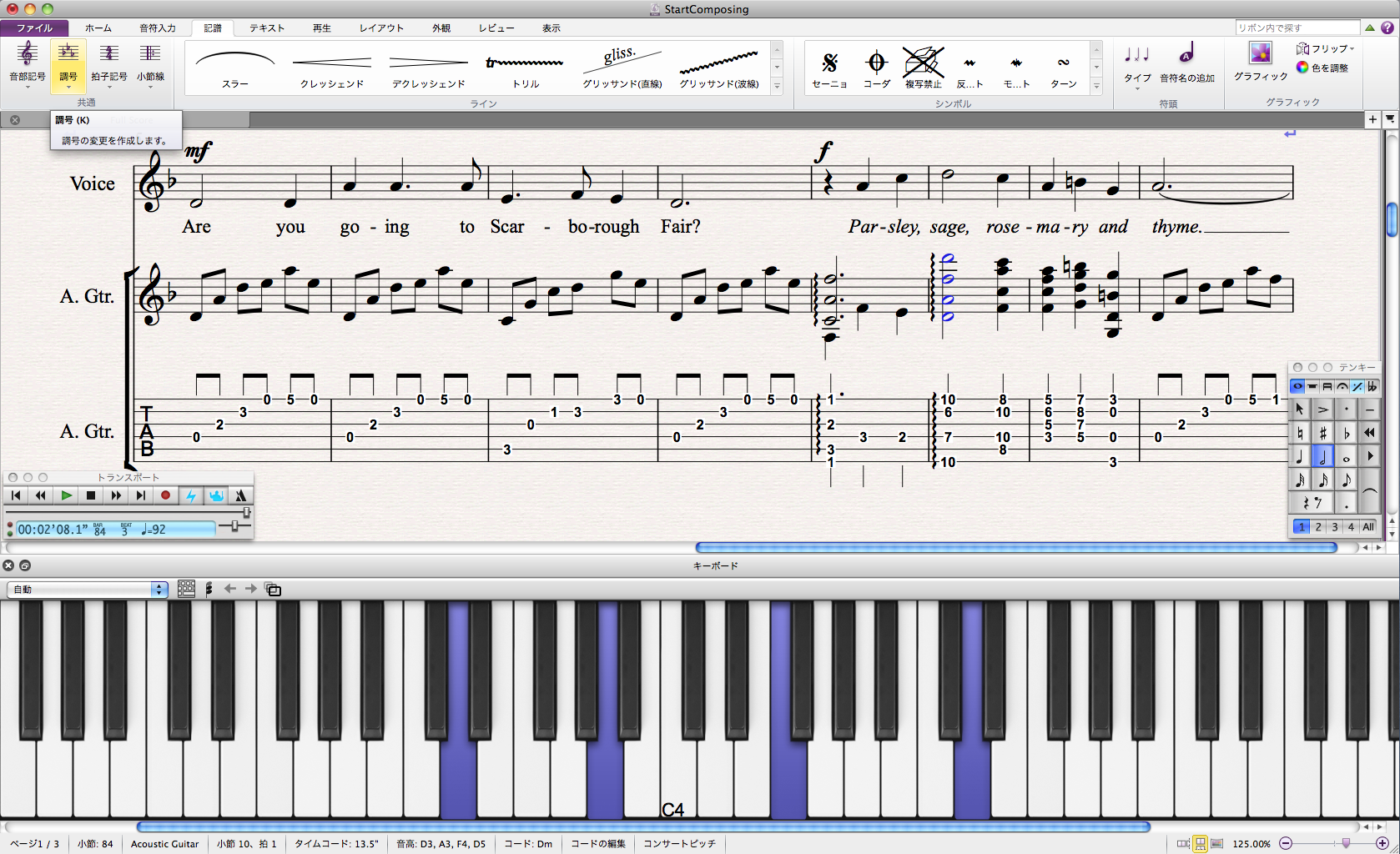Switch to the Text (テキスト) ribbon tab

267,28
